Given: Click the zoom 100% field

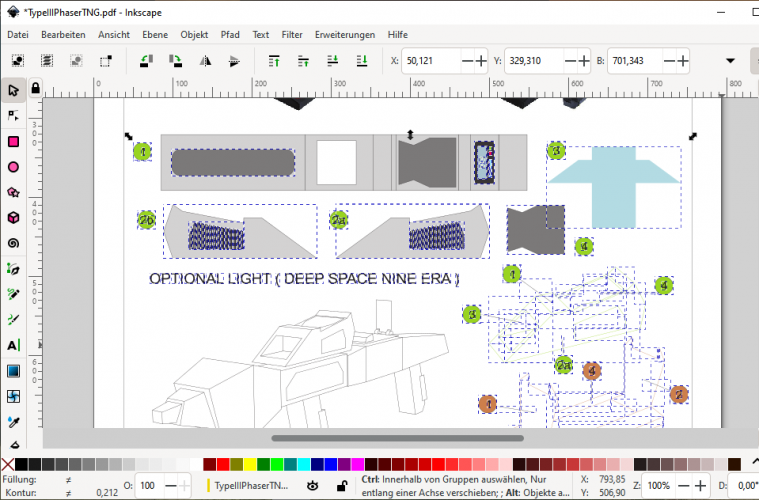Looking at the screenshot, I should (x=659, y=485).
